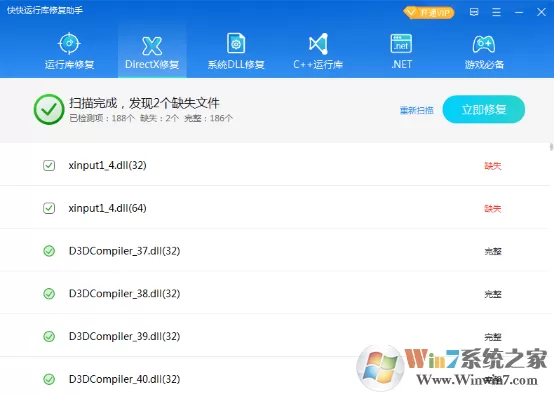The image size is (554, 394).
Task: Click the 立即修复 button
Action: click(x=484, y=110)
